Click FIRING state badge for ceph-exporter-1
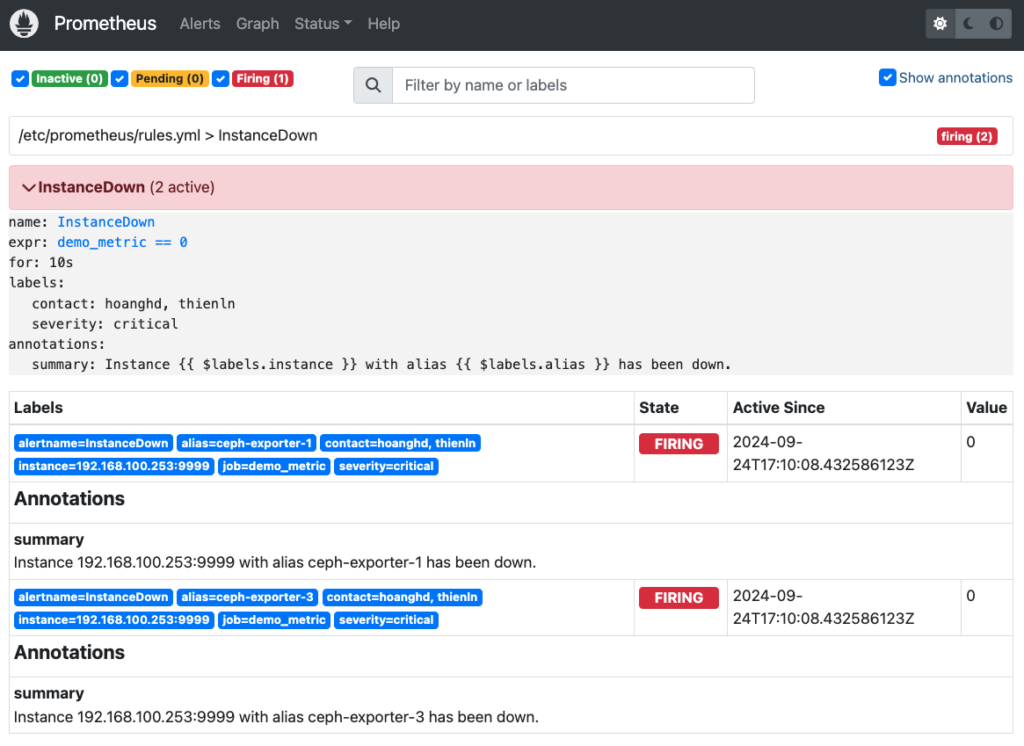The image size is (1024, 746). [679, 444]
